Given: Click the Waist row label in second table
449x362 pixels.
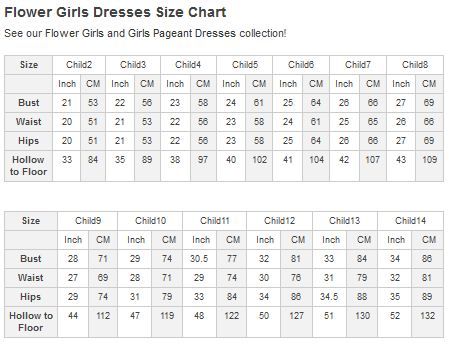Looking at the screenshot, I should pyautogui.click(x=31, y=278).
